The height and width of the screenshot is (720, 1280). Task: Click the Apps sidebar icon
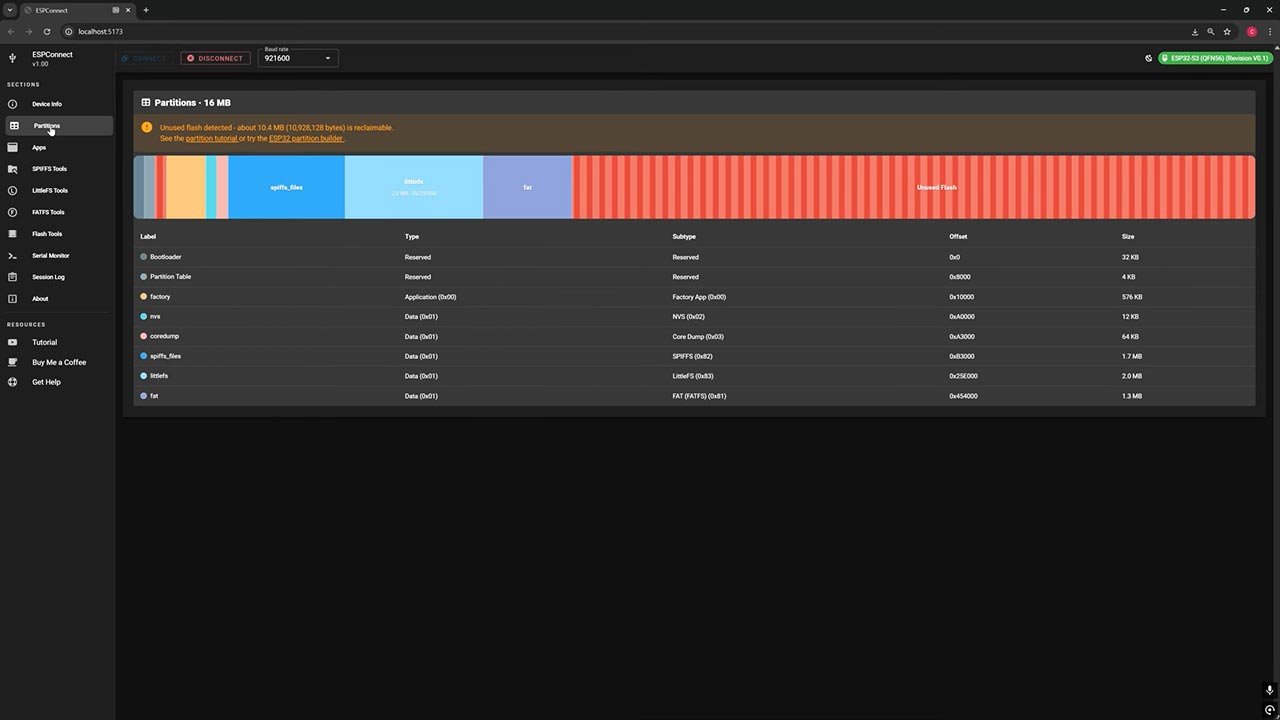click(13, 147)
